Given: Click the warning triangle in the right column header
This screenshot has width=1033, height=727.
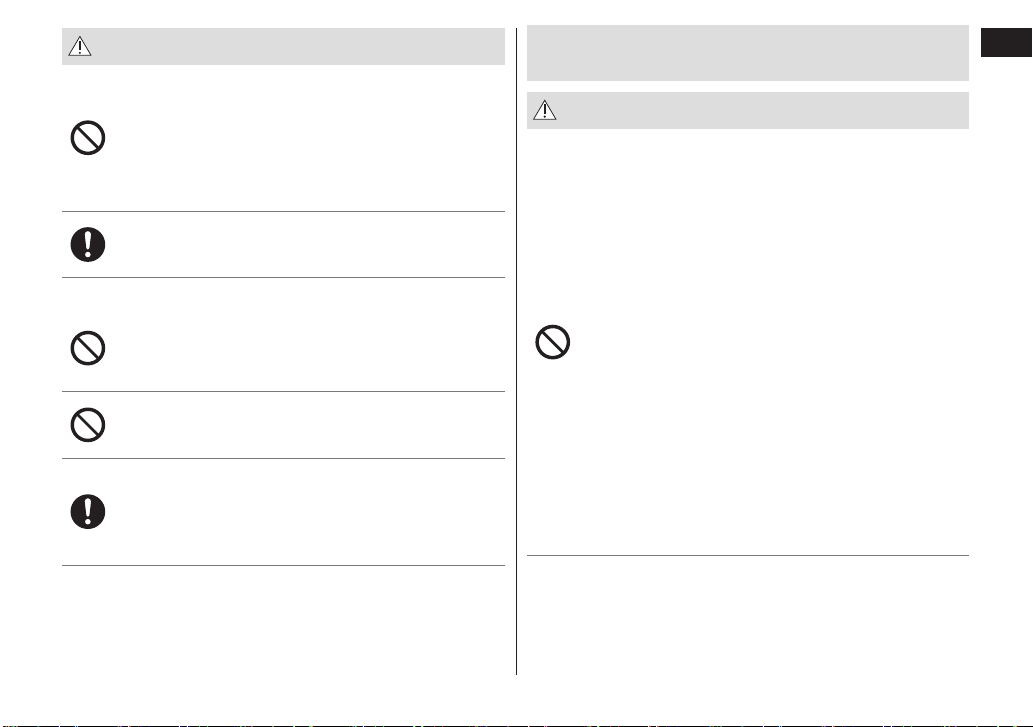Looking at the screenshot, I should [545, 110].
